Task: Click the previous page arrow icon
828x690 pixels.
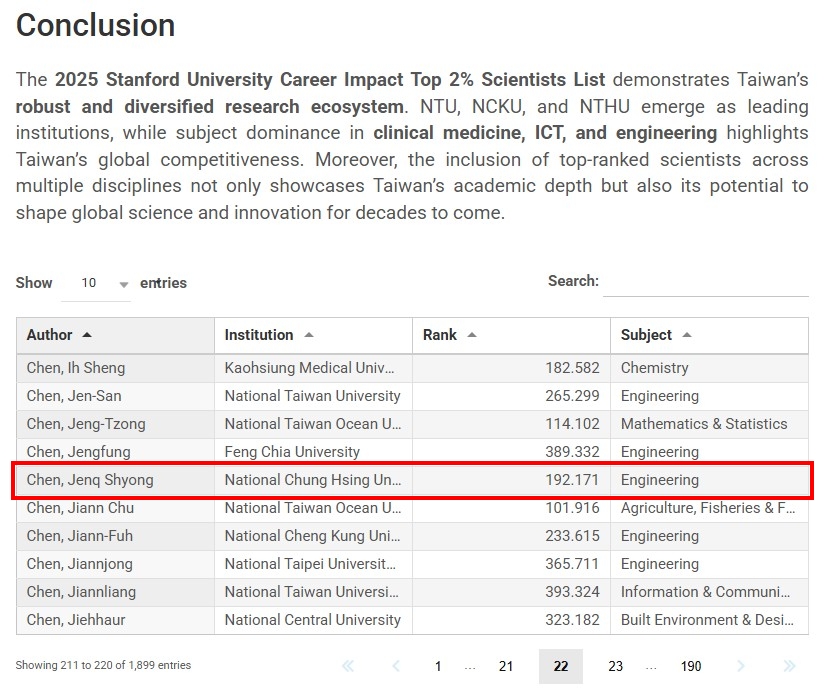Action: pos(396,666)
